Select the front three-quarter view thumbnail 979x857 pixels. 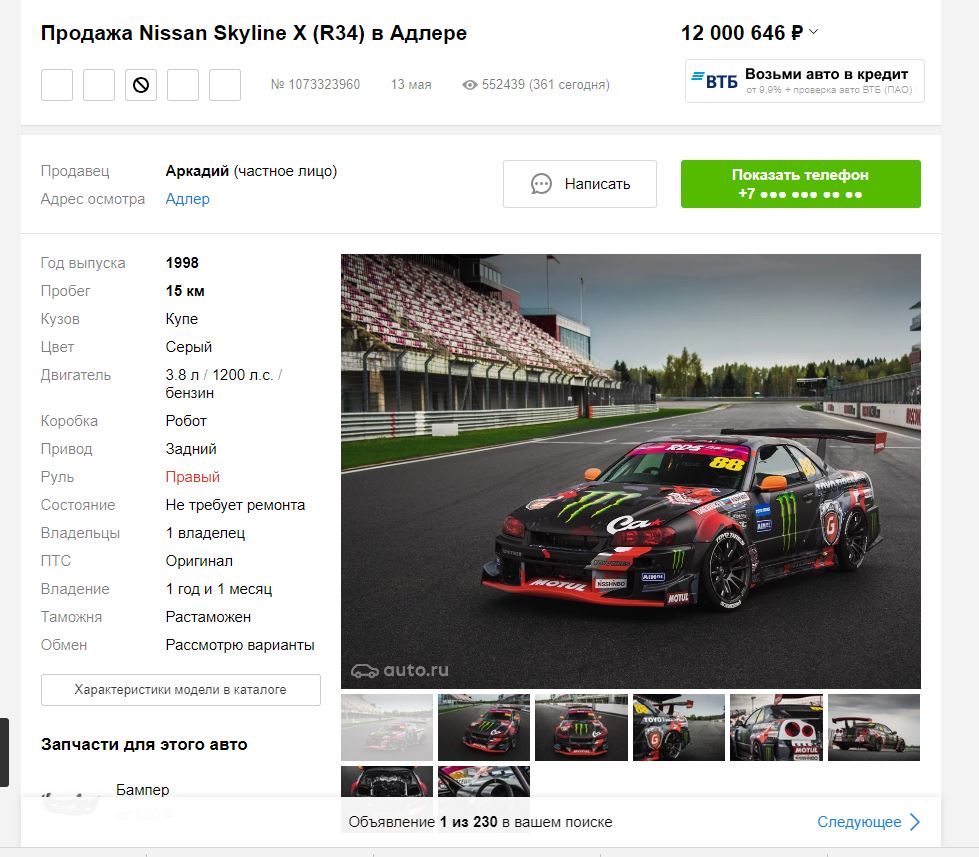point(484,727)
